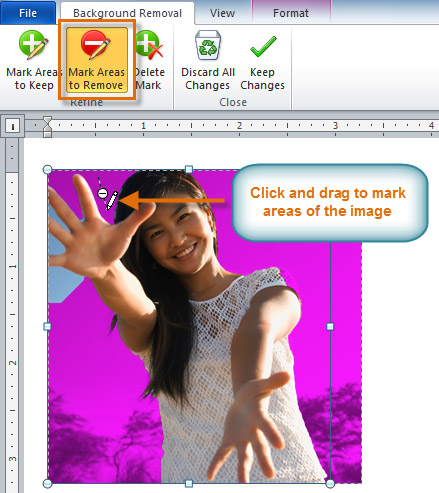Click the bottom middle selection handle

189,483
